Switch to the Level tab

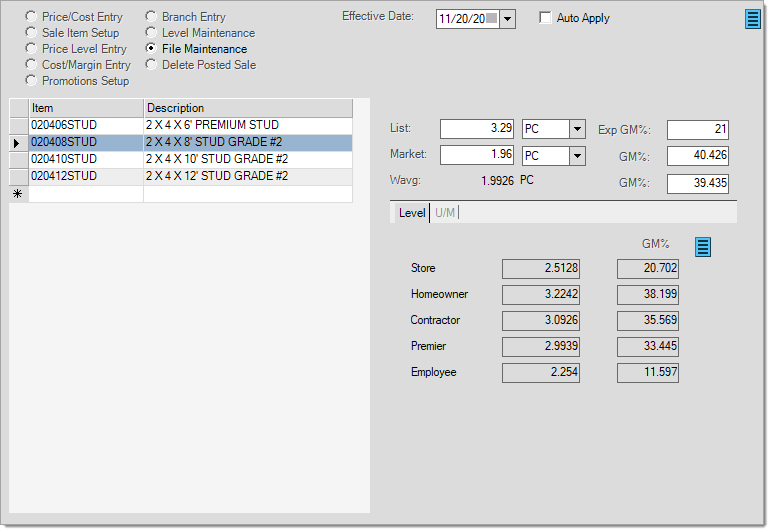pos(412,213)
